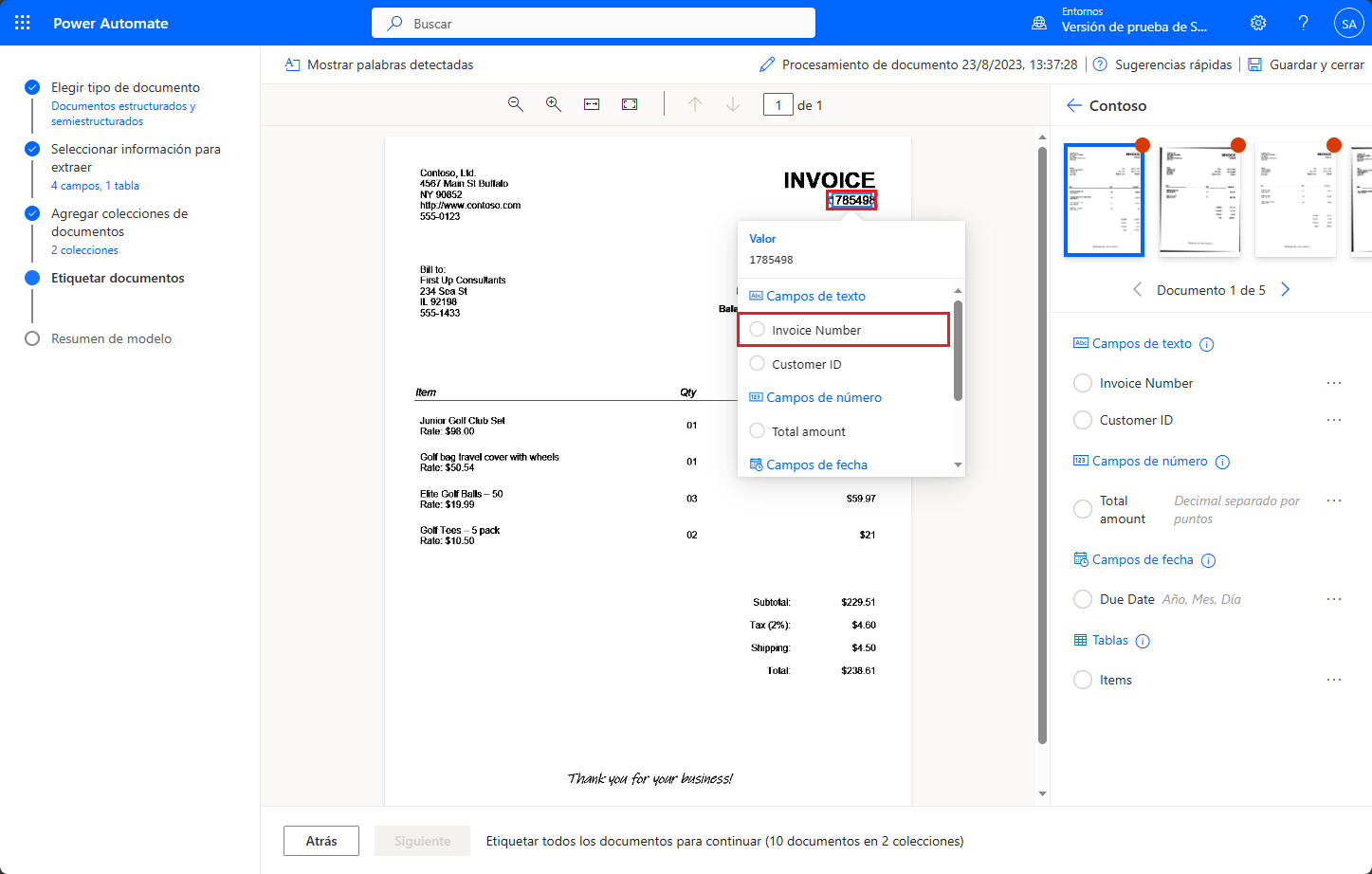Viewport: 1372px width, 874px height.
Task: Select Customer ID radio in popup
Action: (758, 364)
